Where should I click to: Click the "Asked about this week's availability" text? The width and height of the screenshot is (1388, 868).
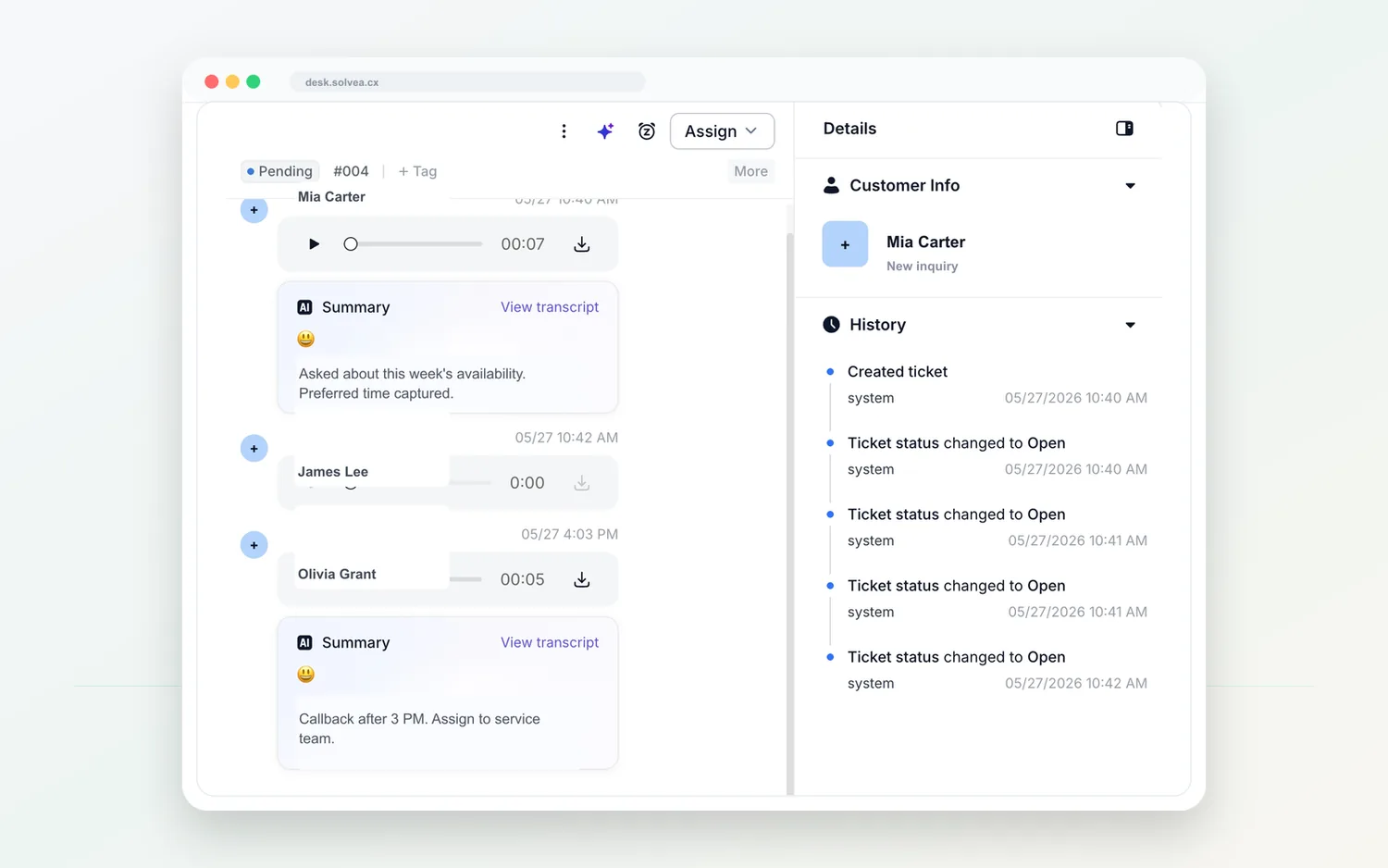coord(412,374)
